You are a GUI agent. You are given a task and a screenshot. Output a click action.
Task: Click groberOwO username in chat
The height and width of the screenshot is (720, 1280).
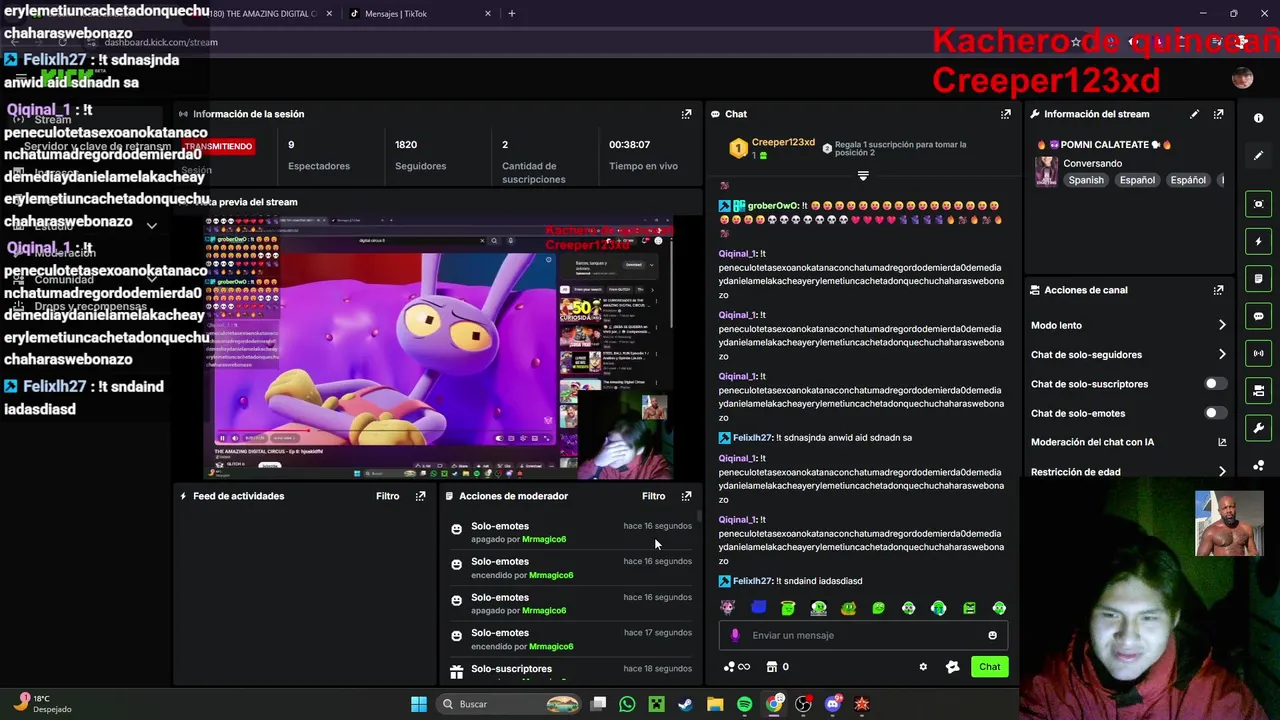[772, 206]
